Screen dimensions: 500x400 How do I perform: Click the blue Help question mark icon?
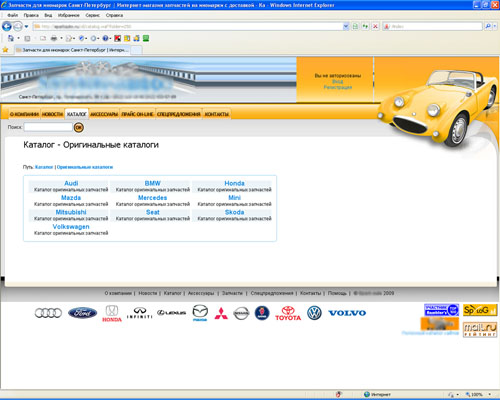click(x=105, y=38)
